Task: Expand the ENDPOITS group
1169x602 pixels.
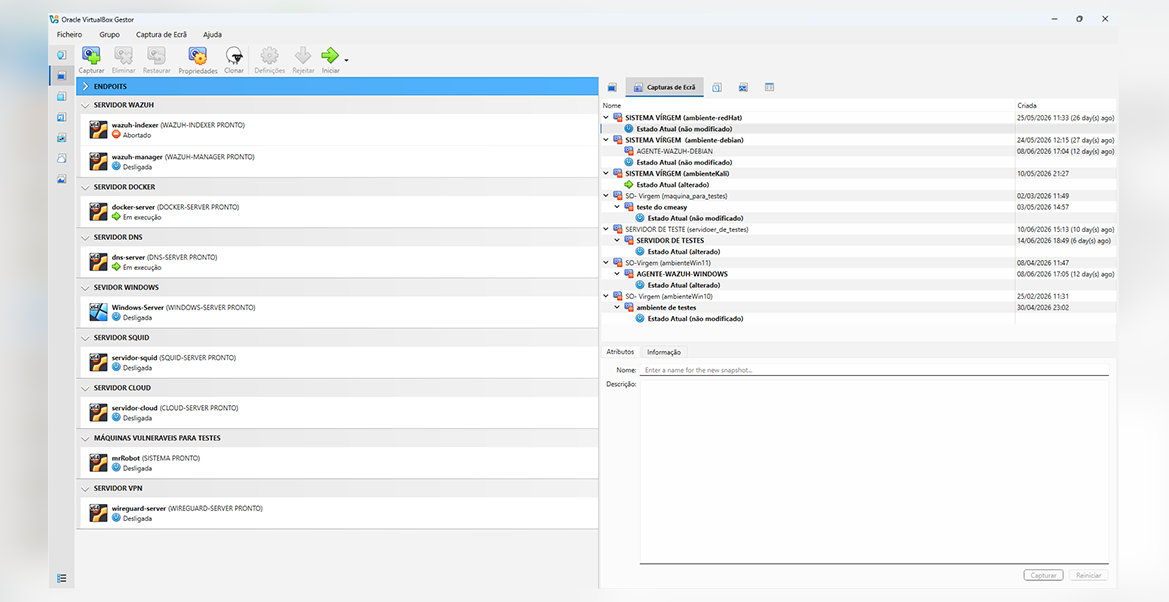Action: click(85, 87)
